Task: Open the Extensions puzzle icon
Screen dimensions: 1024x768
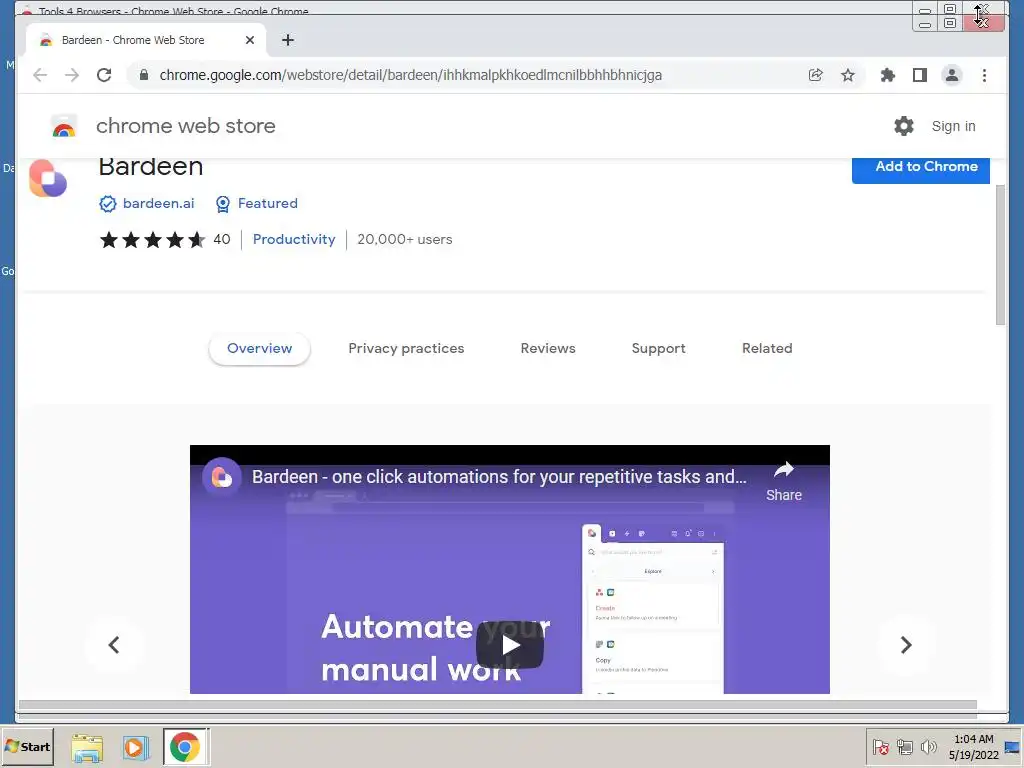Action: [888, 75]
